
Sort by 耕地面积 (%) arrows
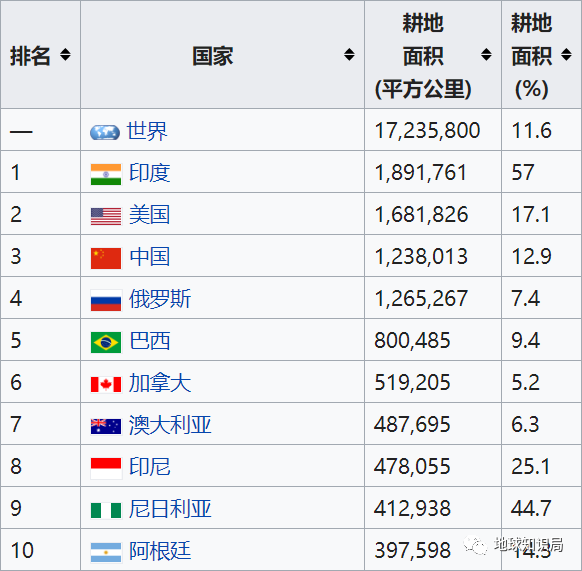pos(566,55)
